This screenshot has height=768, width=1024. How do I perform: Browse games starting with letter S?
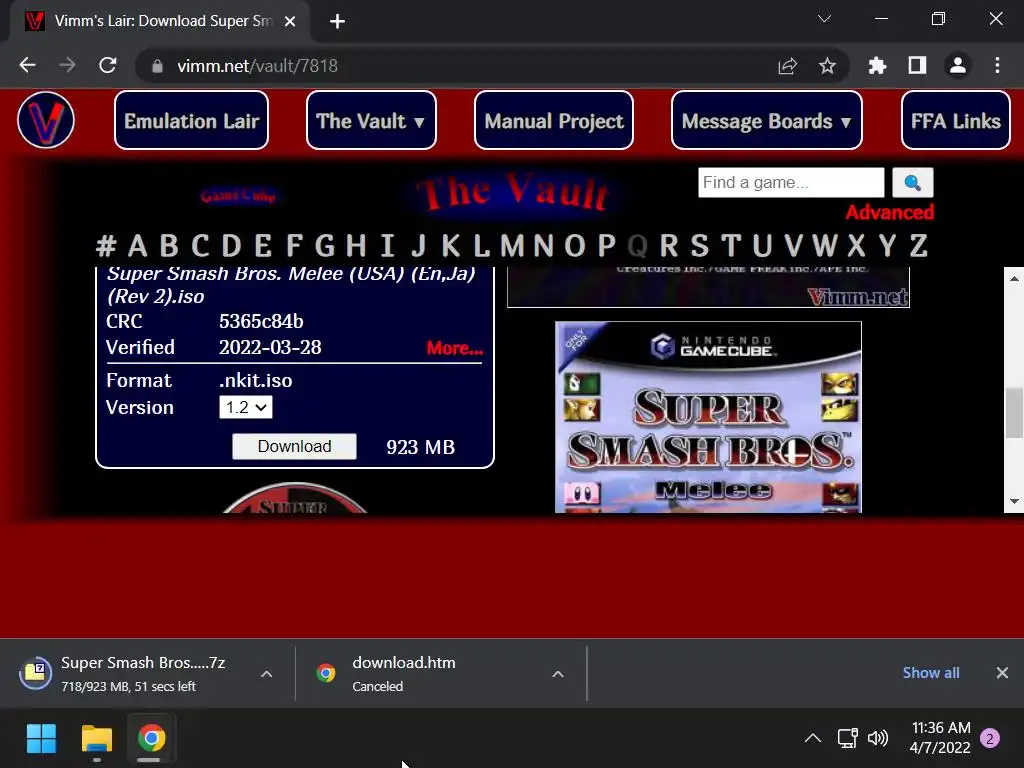click(699, 246)
